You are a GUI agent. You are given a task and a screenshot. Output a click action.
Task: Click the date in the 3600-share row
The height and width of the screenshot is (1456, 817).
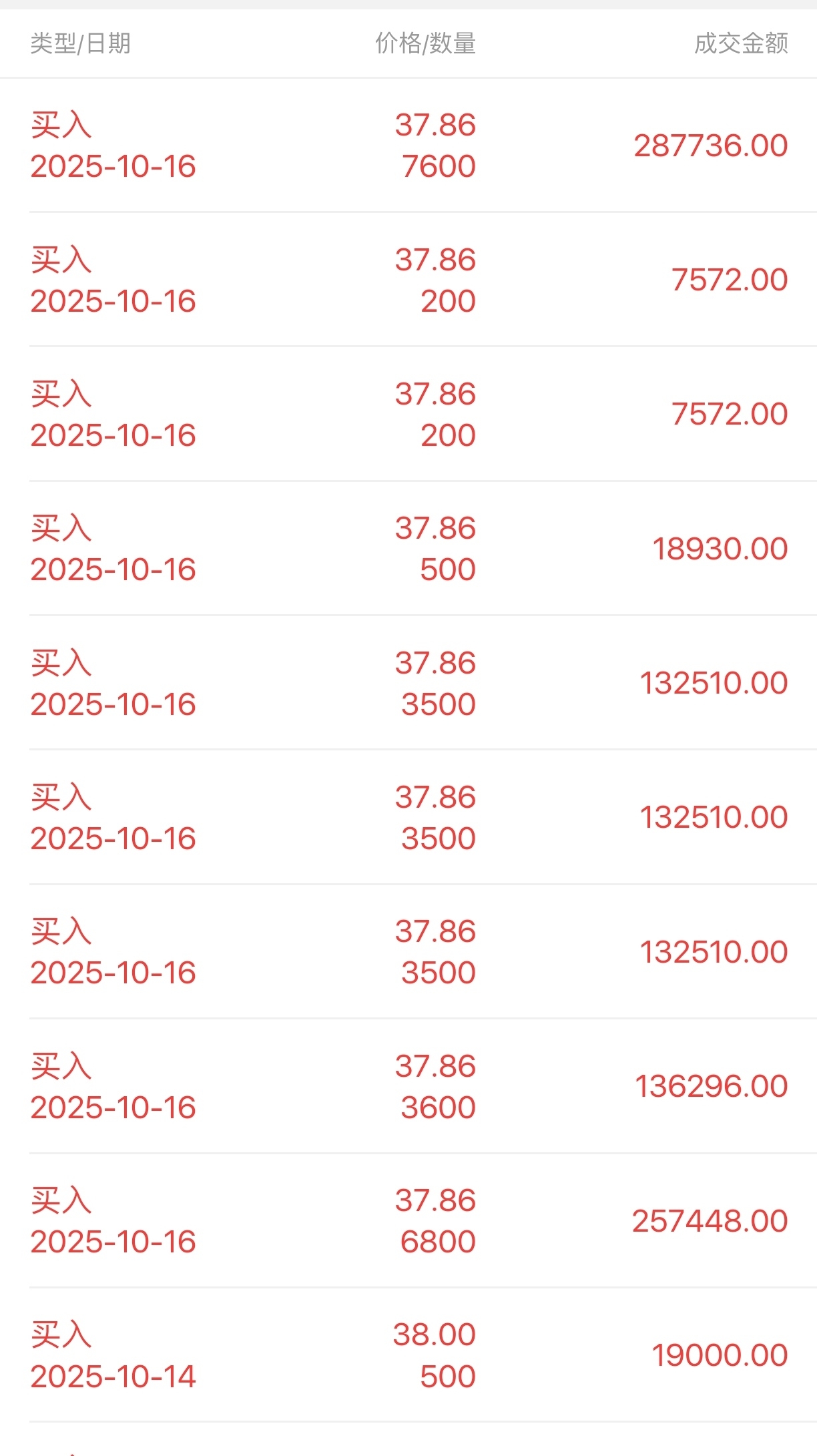coord(113,1108)
